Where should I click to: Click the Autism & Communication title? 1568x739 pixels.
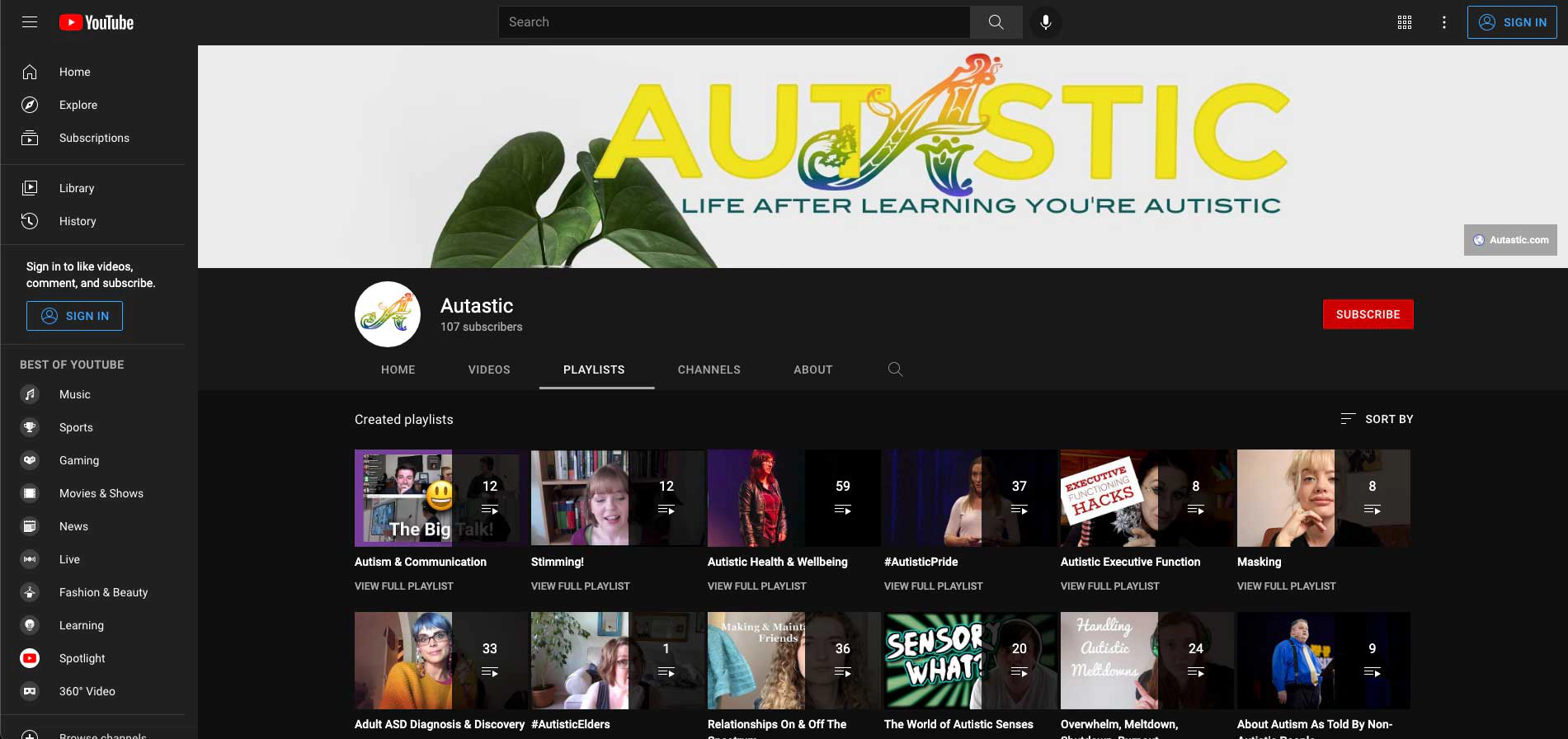[421, 562]
